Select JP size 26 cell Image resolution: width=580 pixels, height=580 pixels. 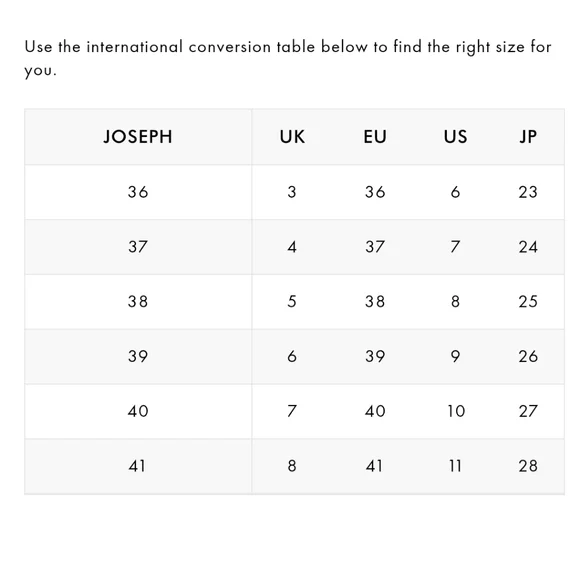pyautogui.click(x=528, y=356)
